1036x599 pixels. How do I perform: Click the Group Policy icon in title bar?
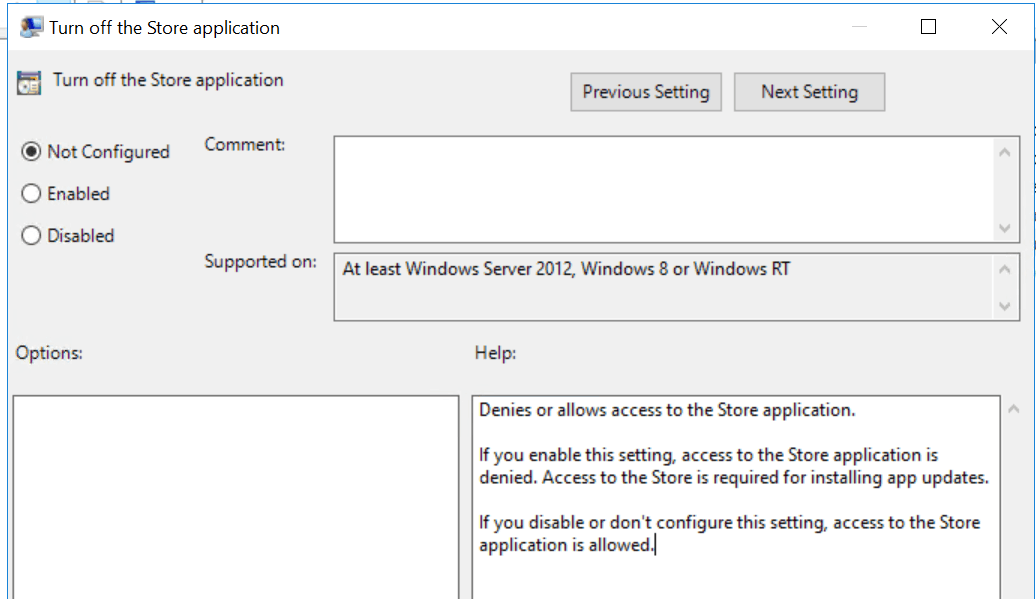tap(31, 27)
